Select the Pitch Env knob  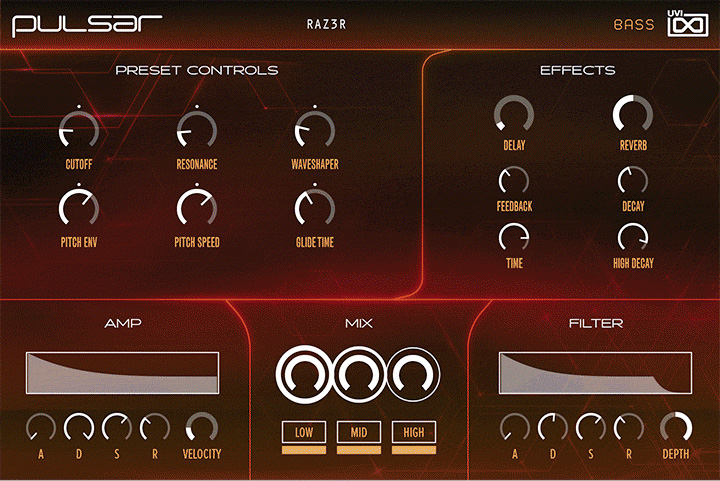coord(79,208)
